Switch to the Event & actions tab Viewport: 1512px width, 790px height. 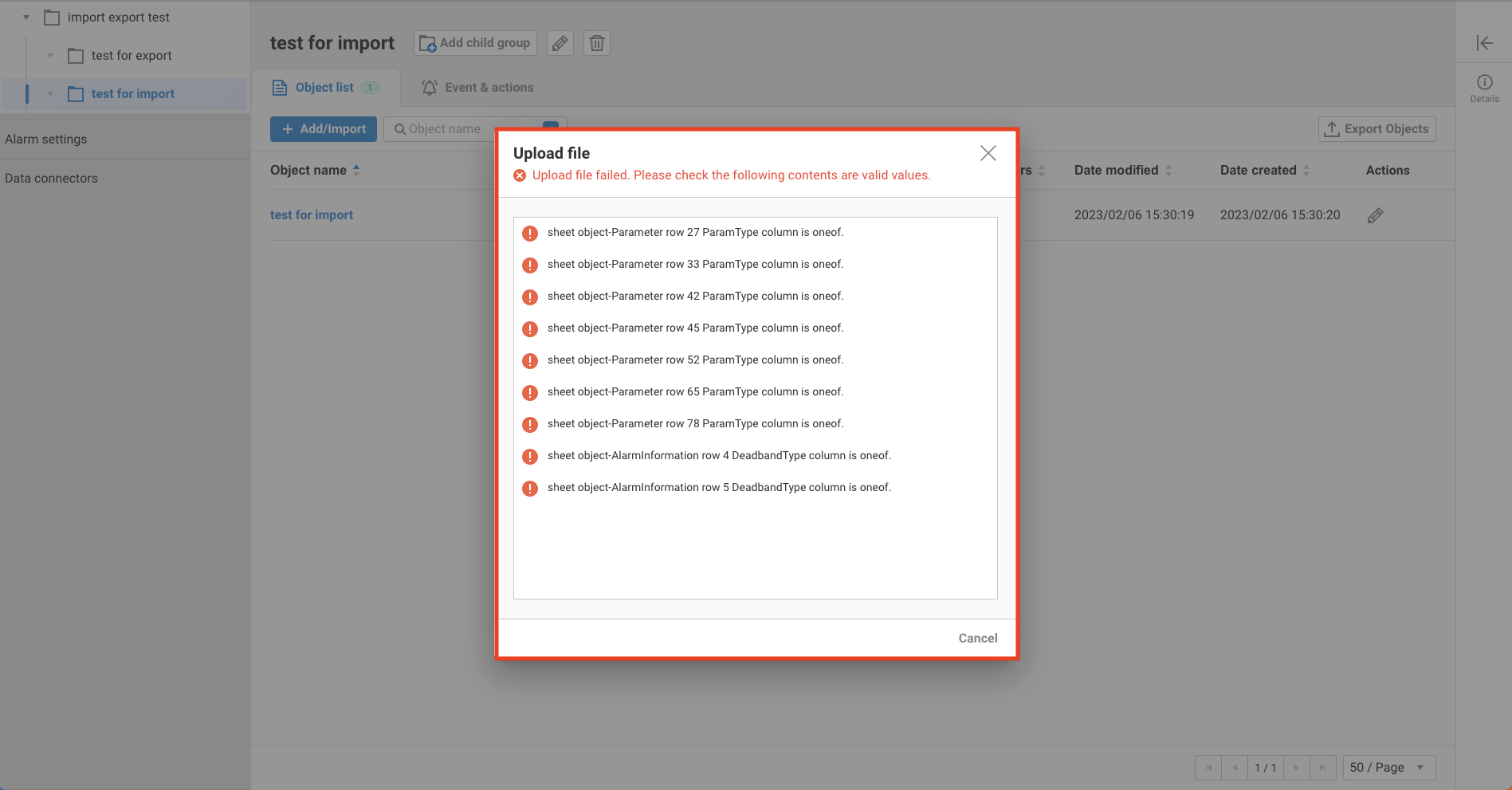(x=477, y=88)
